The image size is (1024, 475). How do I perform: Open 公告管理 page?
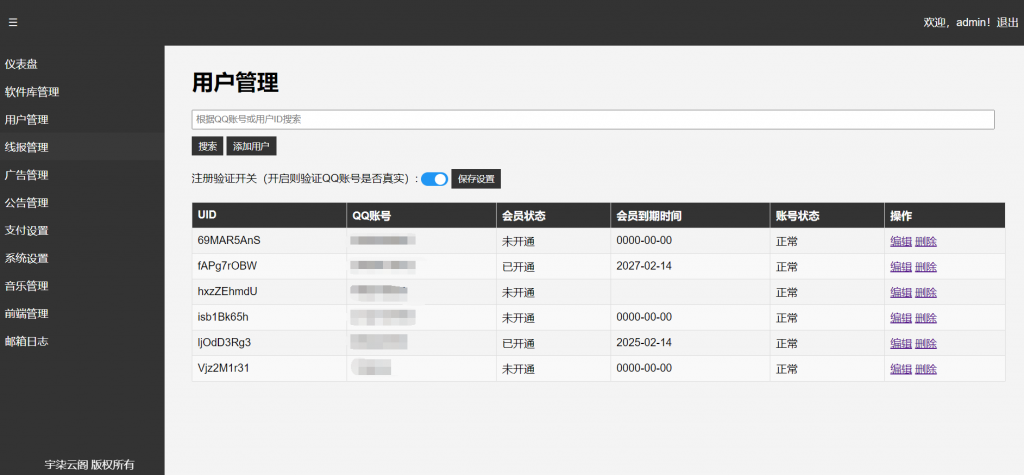[x=26, y=203]
